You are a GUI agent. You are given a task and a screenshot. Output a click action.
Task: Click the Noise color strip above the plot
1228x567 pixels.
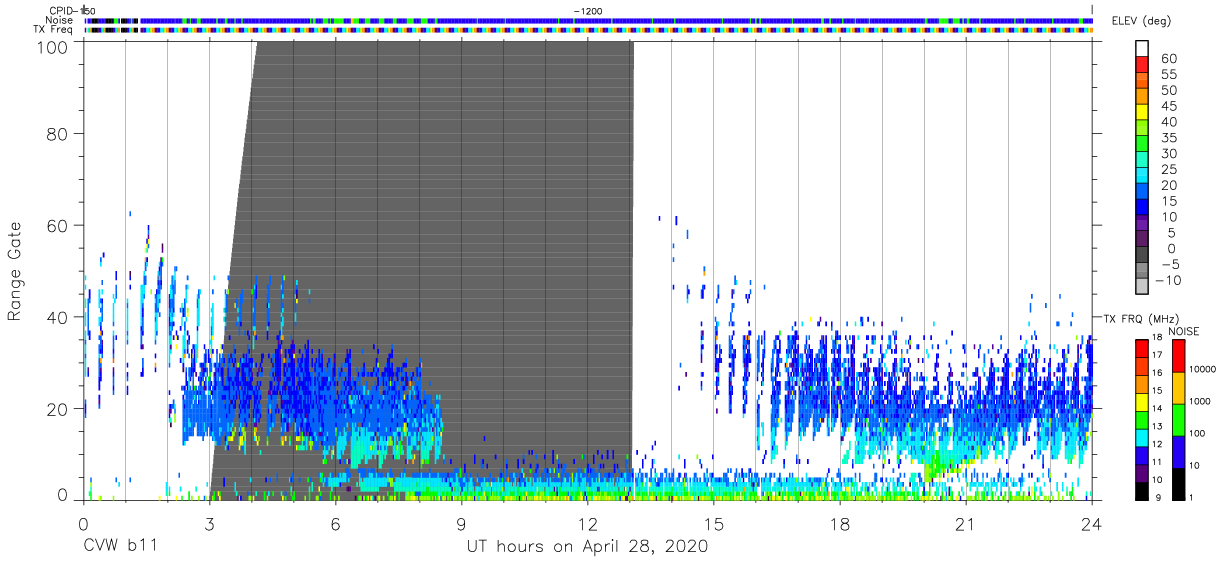tap(588, 20)
